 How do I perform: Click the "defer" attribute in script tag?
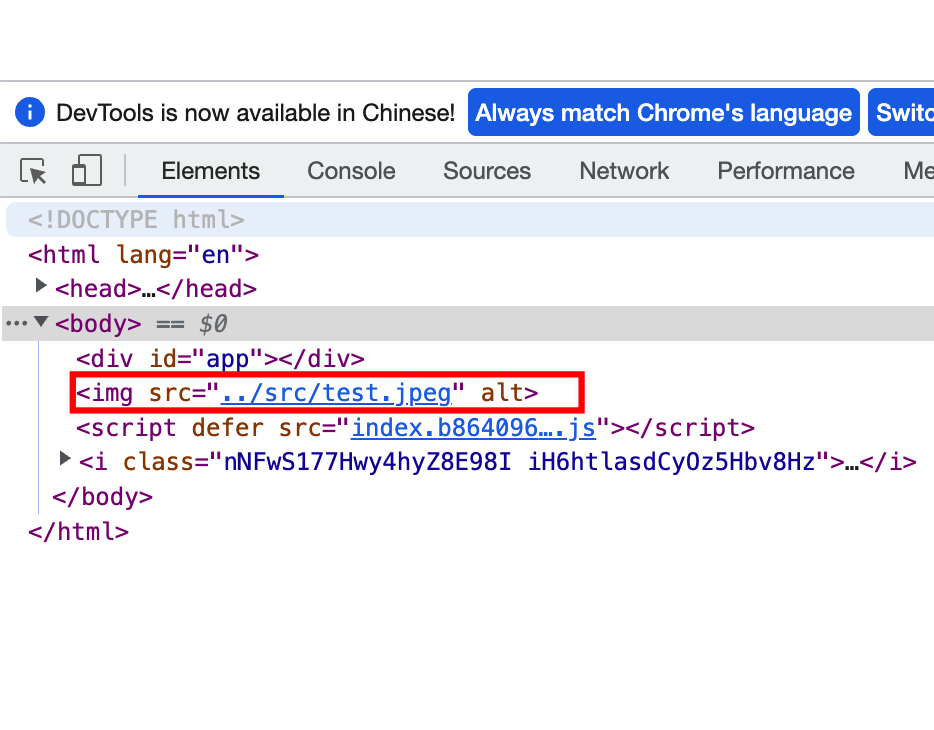pyautogui.click(x=227, y=428)
